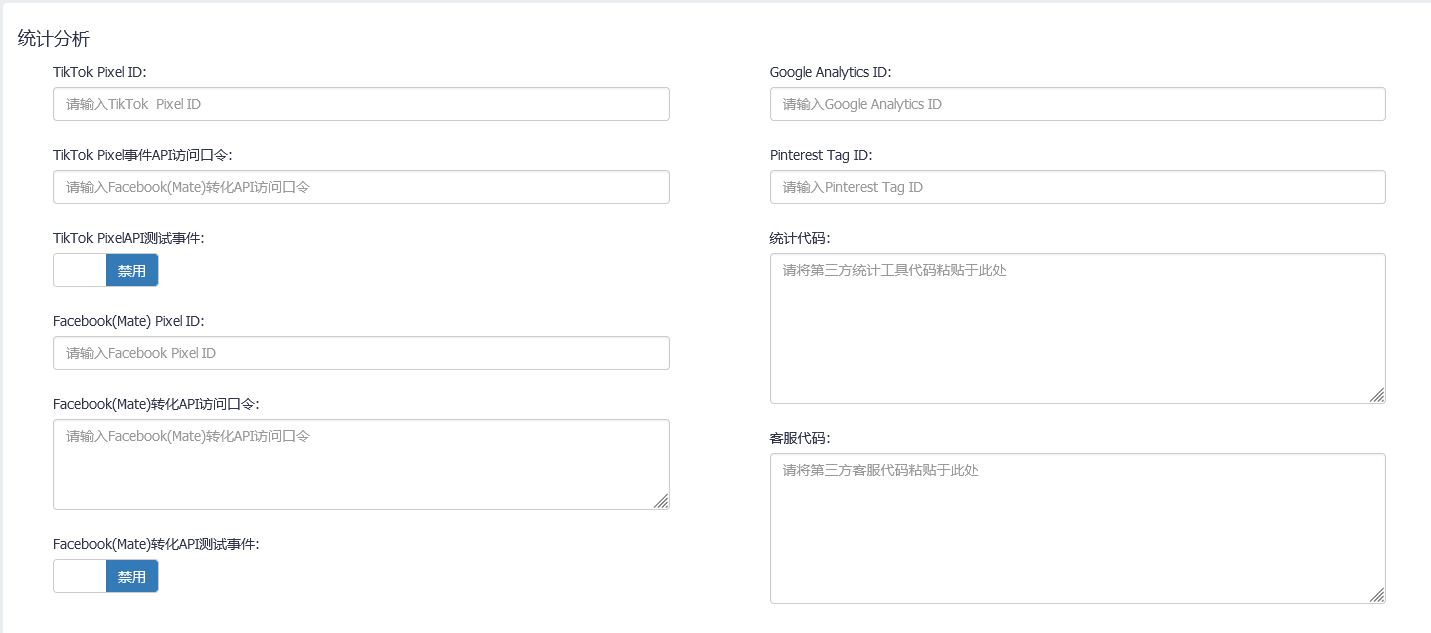Select the Google Analytics ID input field

pos(1077,104)
